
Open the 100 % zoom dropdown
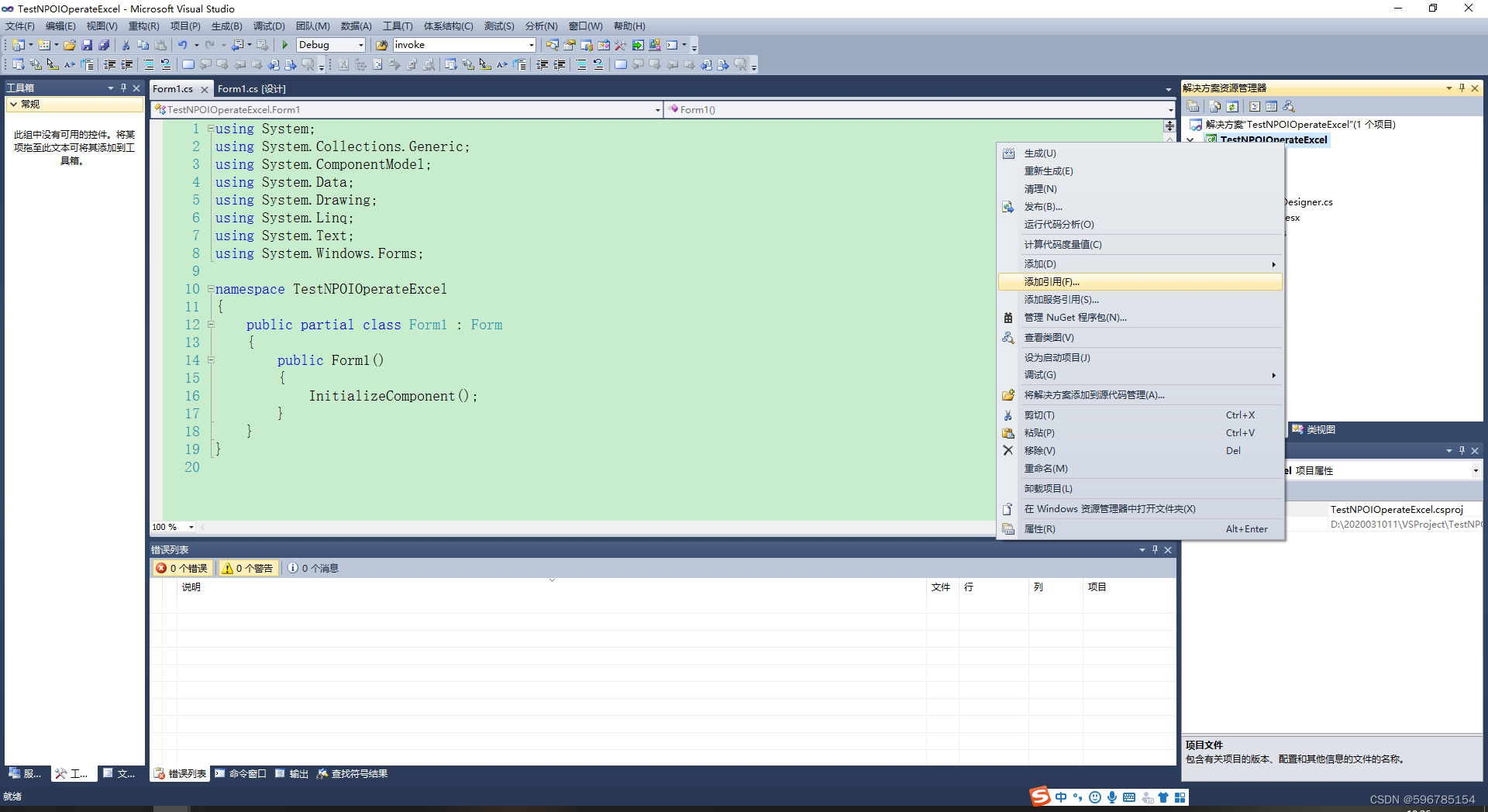191,527
